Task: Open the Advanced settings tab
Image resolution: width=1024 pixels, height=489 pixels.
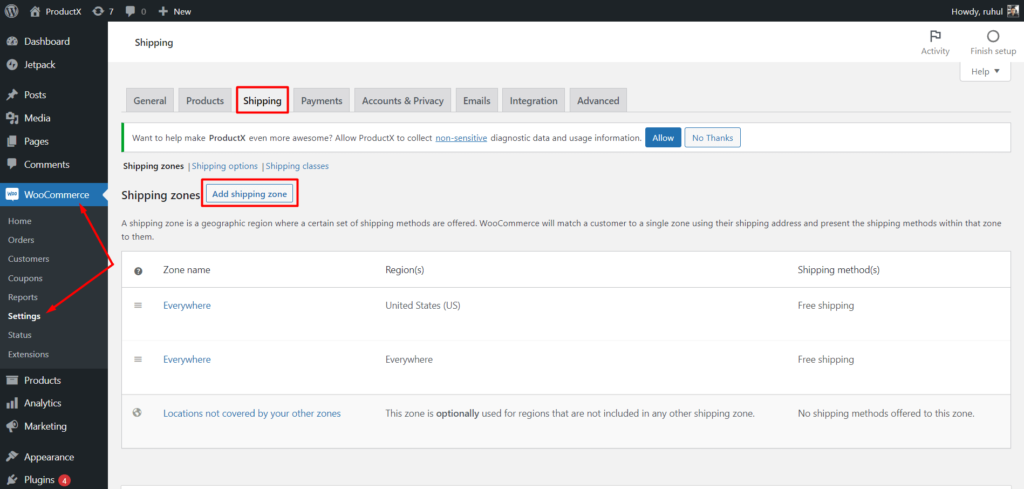Action: tap(598, 101)
